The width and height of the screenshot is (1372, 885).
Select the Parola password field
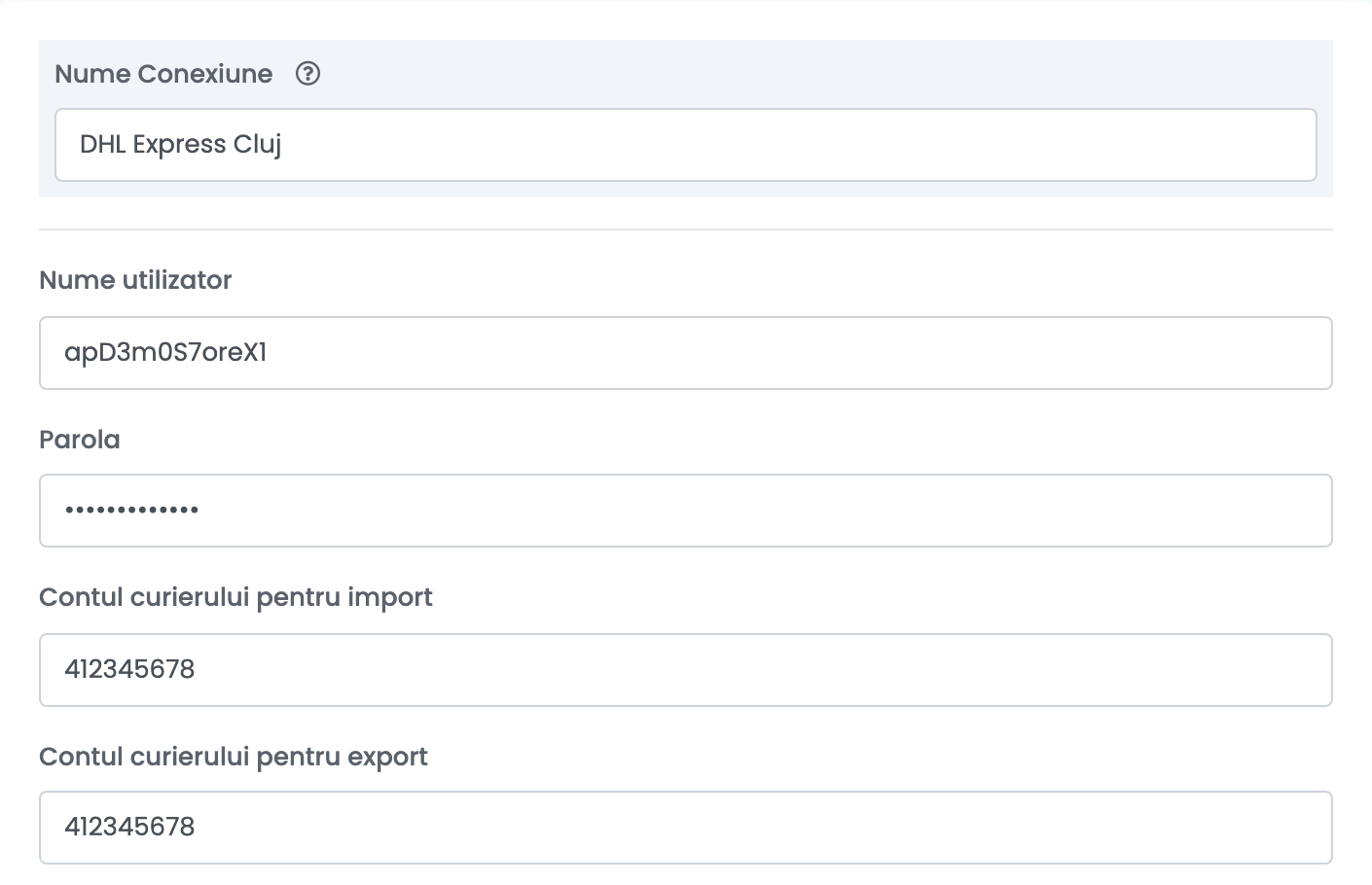[x=686, y=511]
